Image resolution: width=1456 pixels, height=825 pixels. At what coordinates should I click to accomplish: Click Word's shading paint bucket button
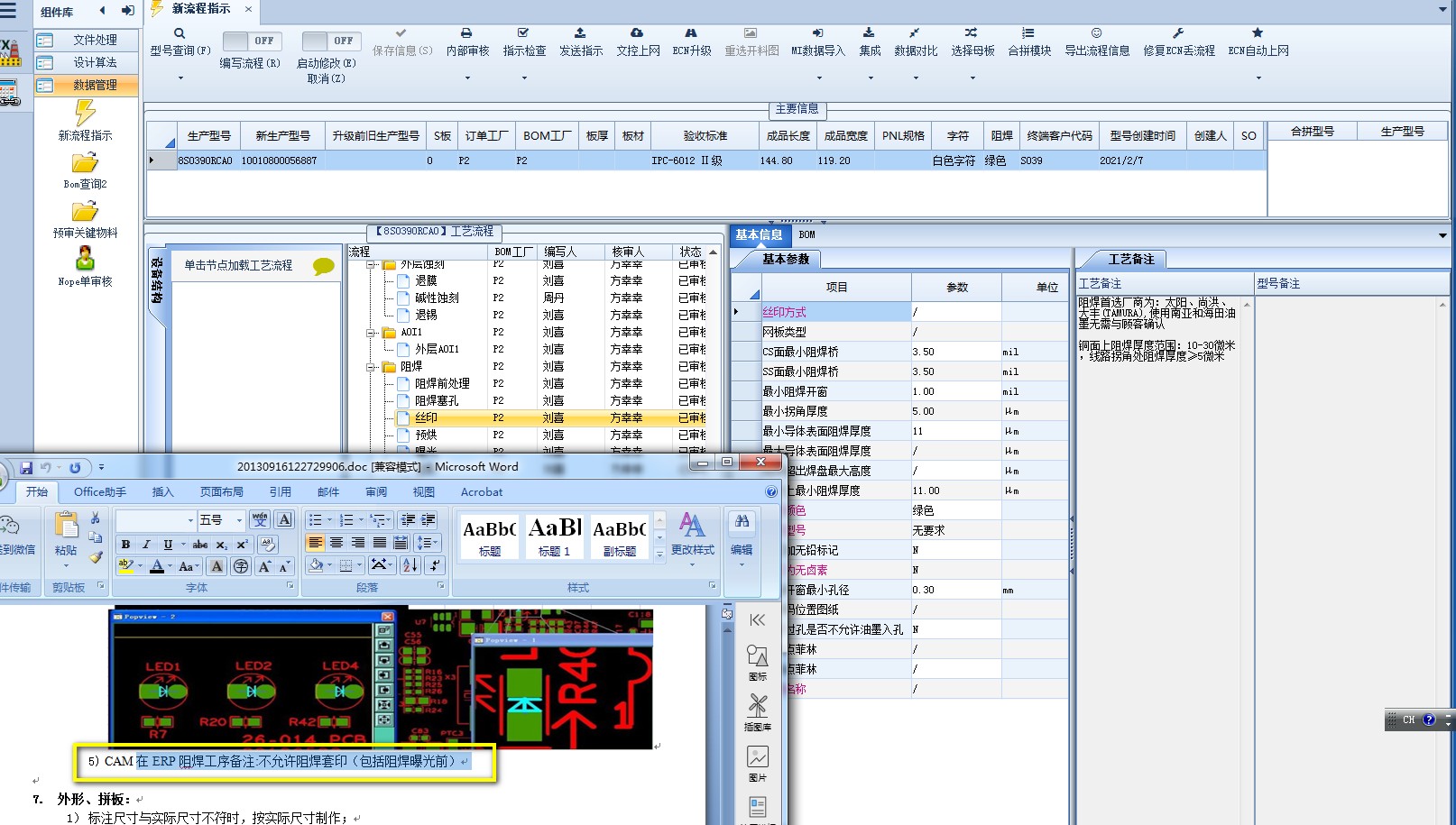pyautogui.click(x=316, y=565)
